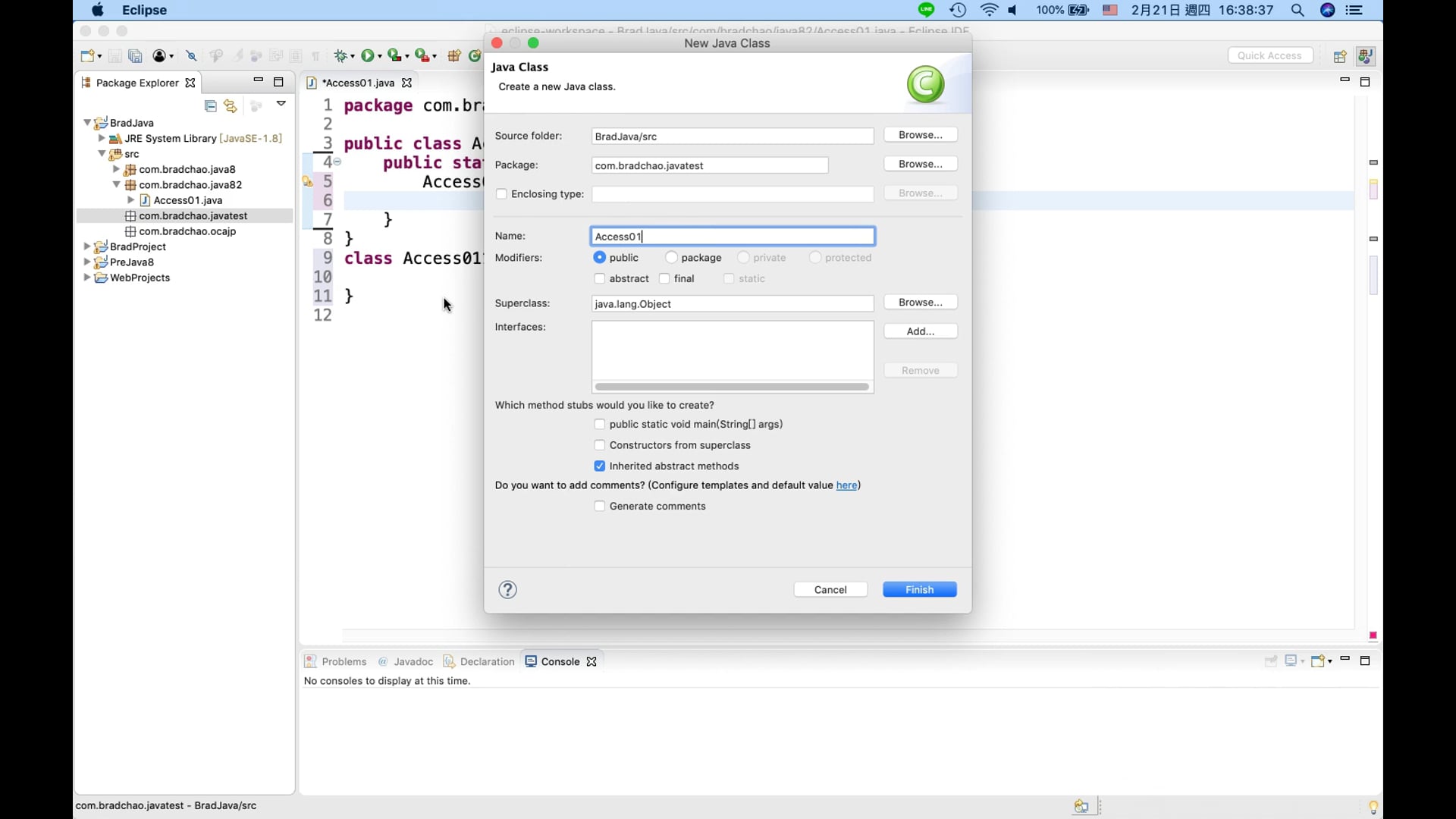The image size is (1456, 819).
Task: Click the New Java Package toolbar icon
Action: point(454,56)
